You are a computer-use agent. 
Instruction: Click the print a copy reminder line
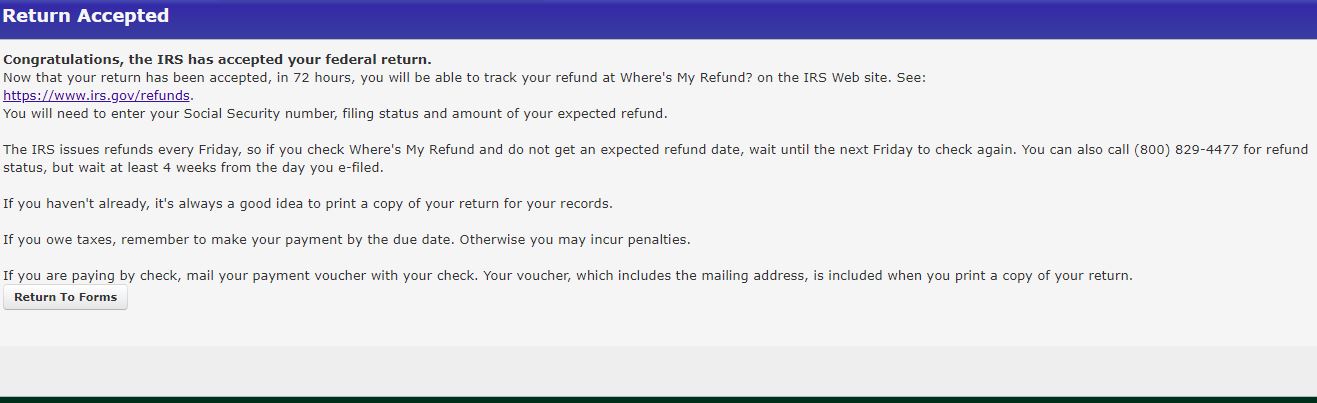pos(307,204)
